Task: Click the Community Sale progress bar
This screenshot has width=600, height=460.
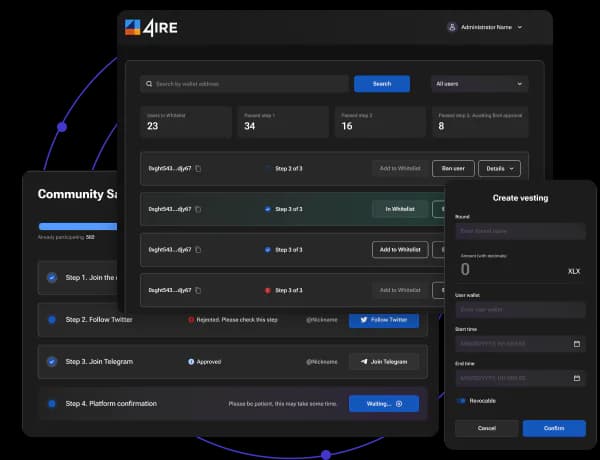Action: point(78,226)
